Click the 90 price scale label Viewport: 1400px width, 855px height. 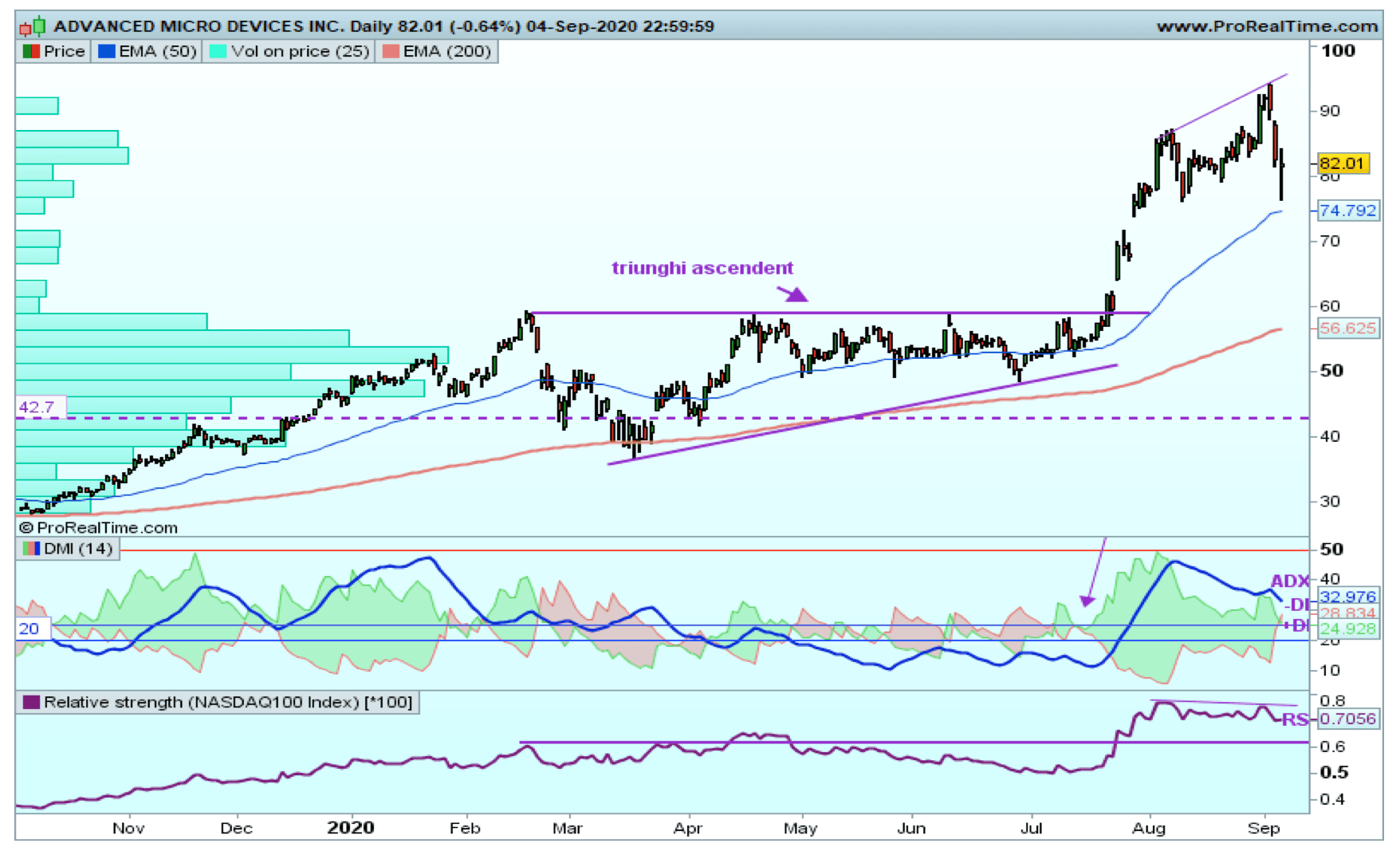click(x=1330, y=110)
